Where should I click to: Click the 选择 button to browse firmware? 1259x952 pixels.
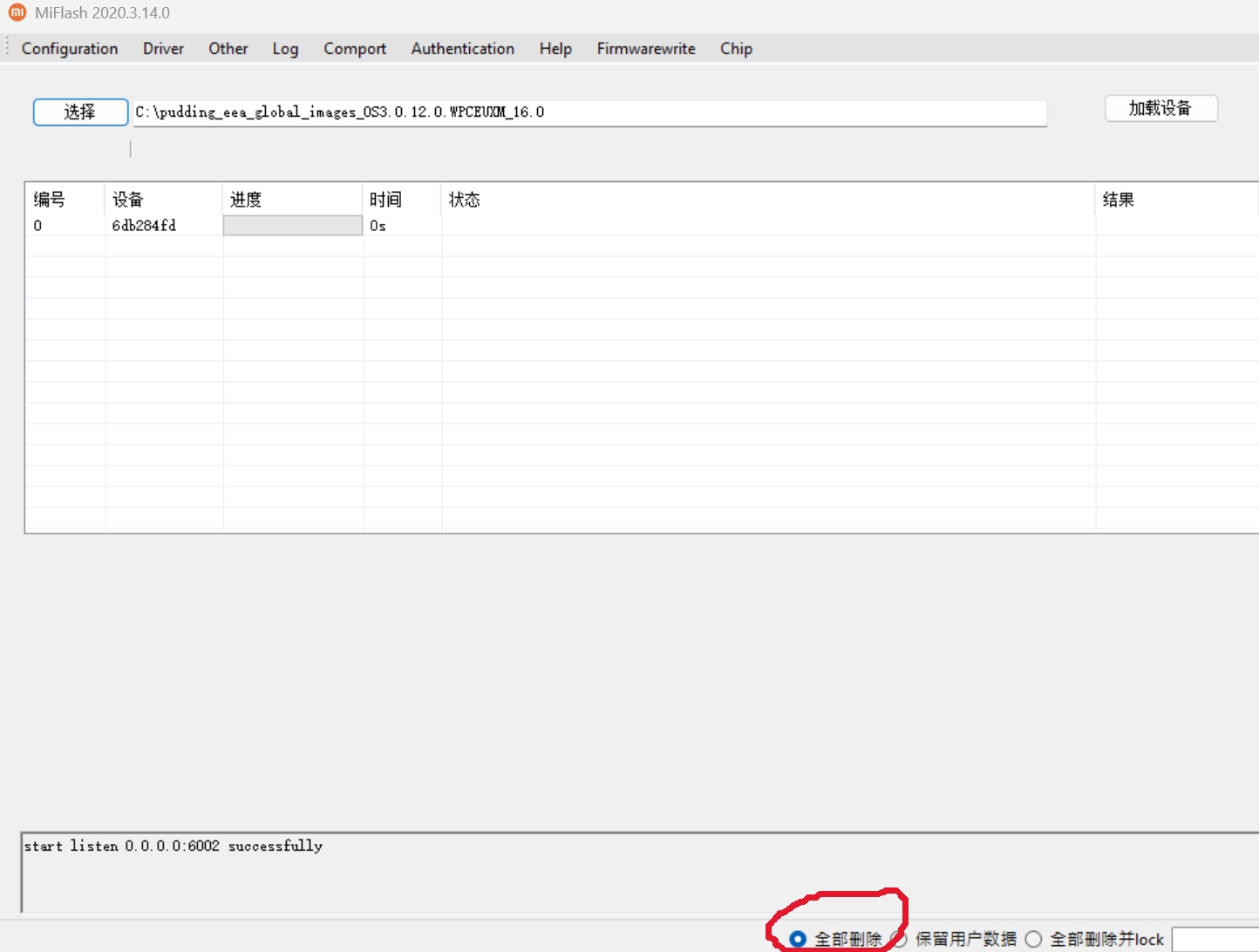[80, 112]
